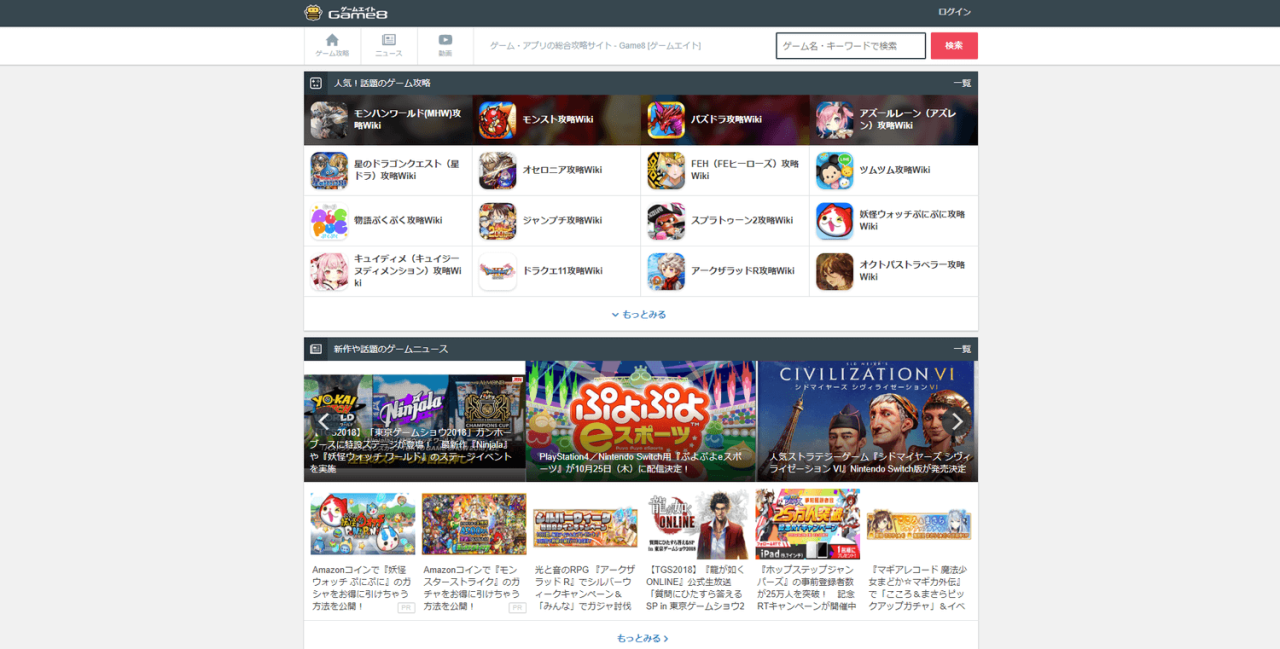The height and width of the screenshot is (649, 1280).
Task: Open ドラクエ11攻略Wiki link text
Action: 562,271
